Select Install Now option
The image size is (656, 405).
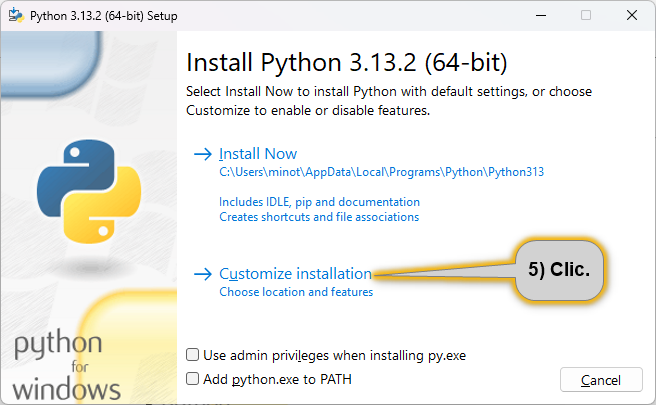(258, 154)
